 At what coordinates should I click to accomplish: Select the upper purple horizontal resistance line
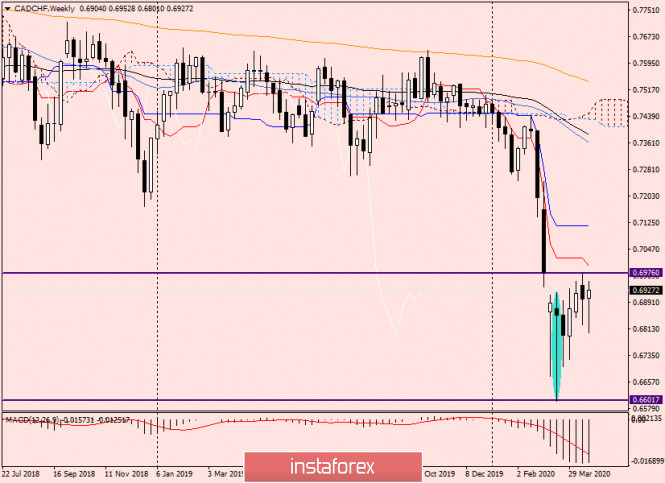coord(300,272)
